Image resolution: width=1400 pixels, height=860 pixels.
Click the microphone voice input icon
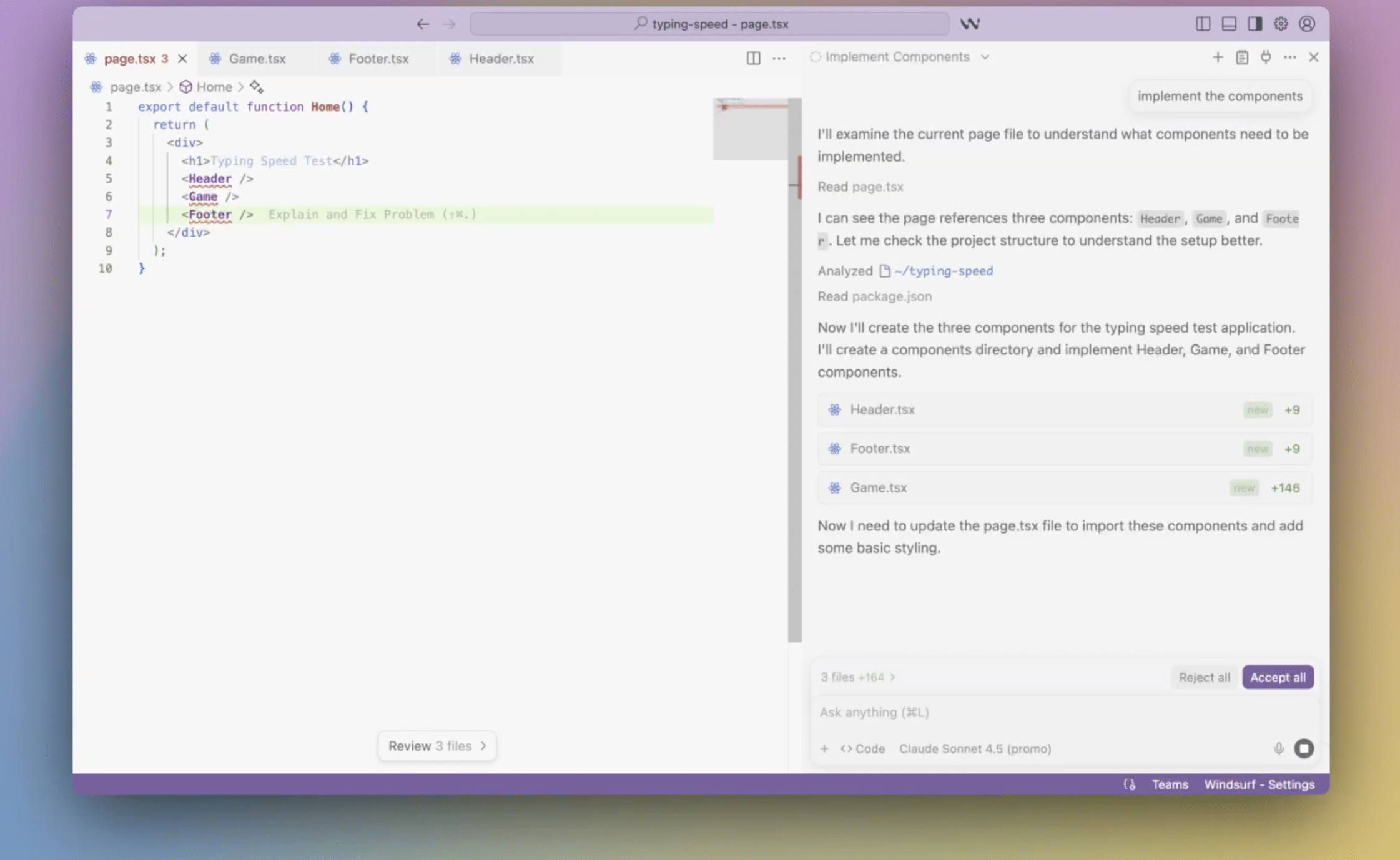pos(1278,748)
